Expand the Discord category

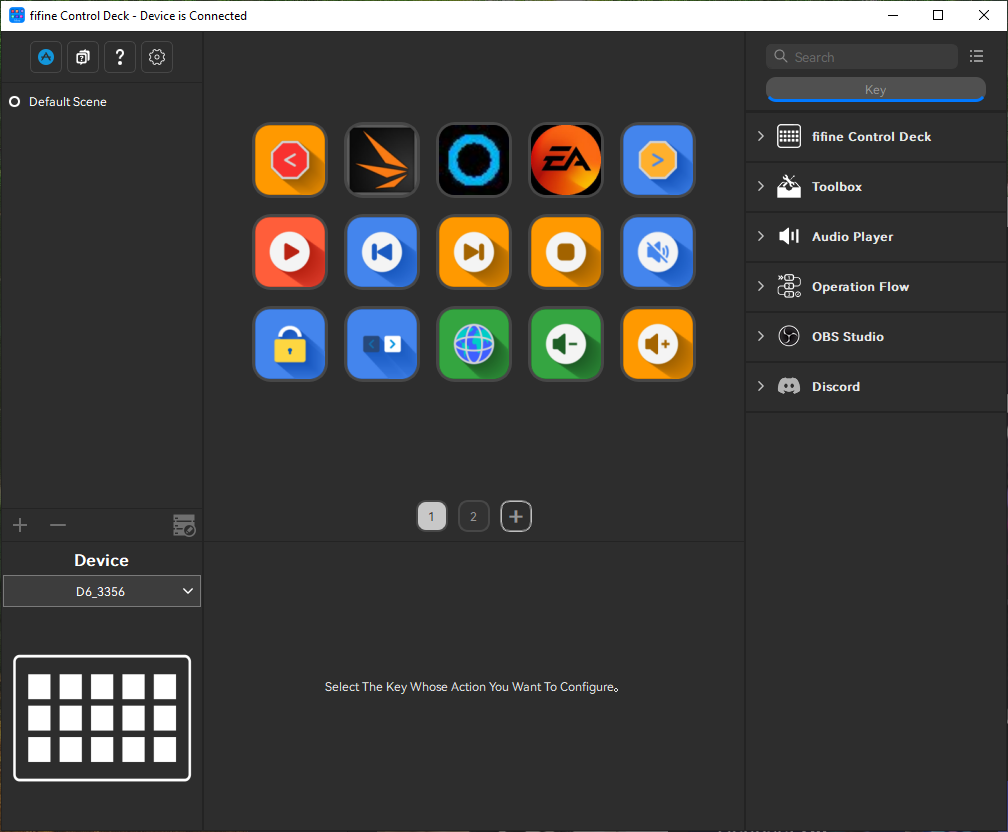point(761,386)
